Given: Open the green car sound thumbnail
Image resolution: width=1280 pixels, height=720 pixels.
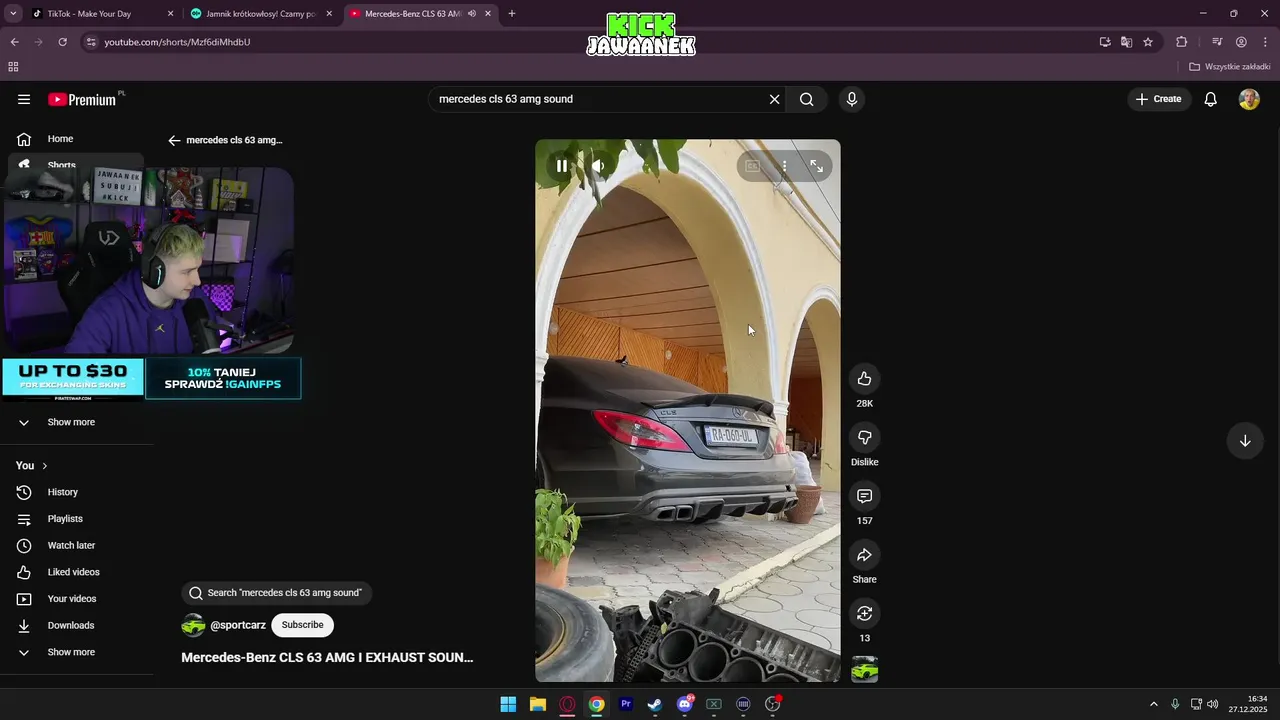Looking at the screenshot, I should click(x=865, y=669).
